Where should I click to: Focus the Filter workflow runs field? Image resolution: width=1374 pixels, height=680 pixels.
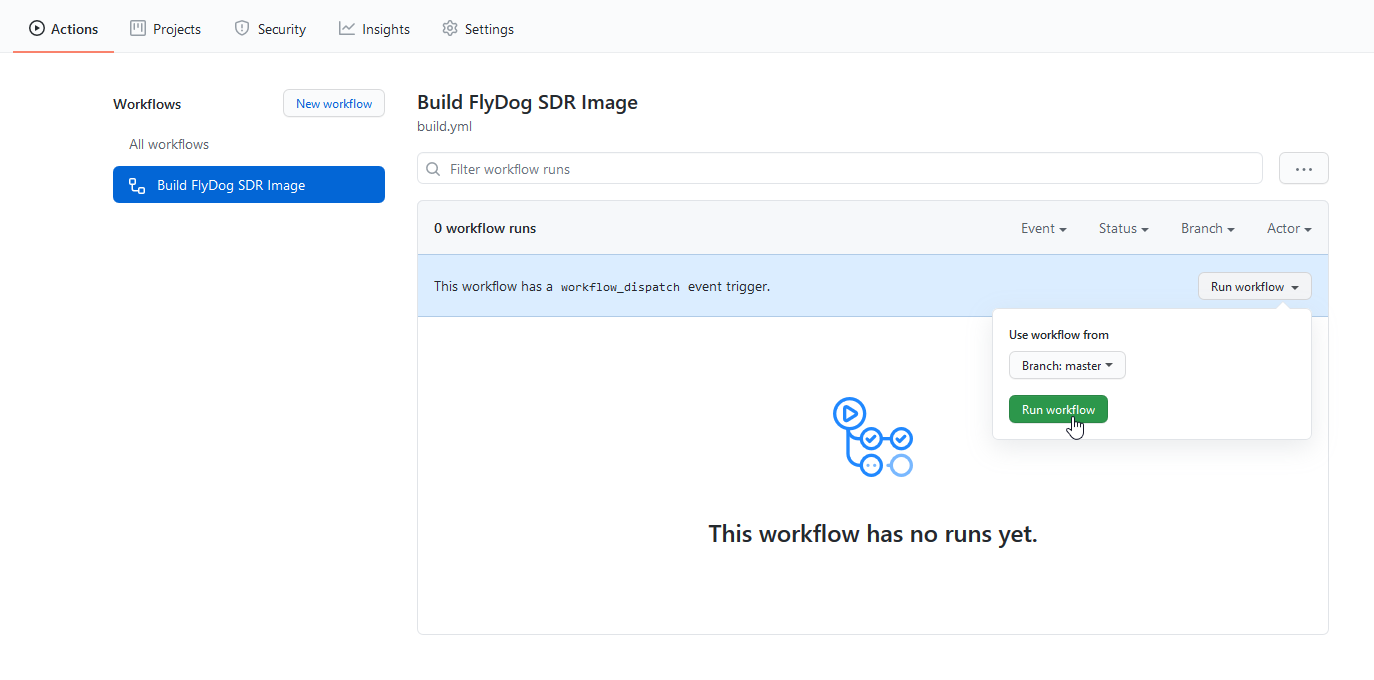840,169
